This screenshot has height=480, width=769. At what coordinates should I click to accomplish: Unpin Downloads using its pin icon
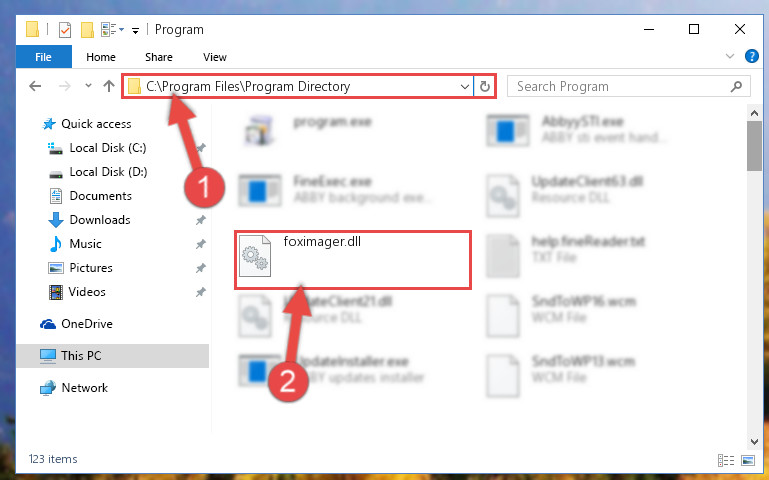pyautogui.click(x=201, y=220)
